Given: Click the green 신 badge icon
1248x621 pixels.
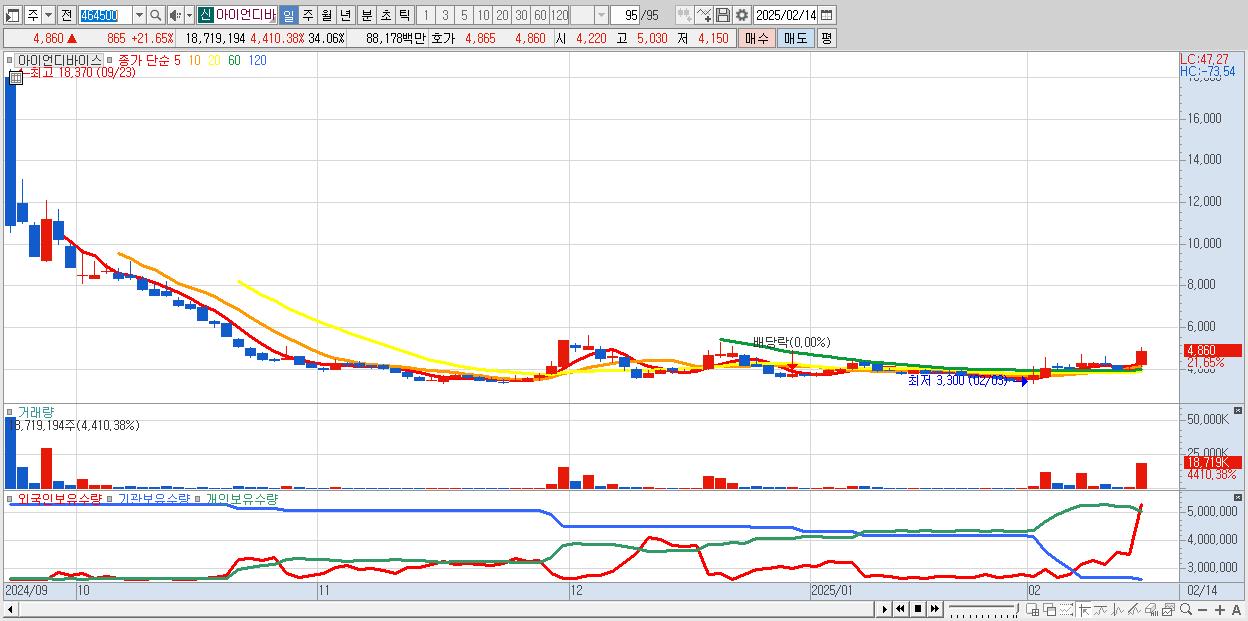Looking at the screenshot, I should coord(205,15).
